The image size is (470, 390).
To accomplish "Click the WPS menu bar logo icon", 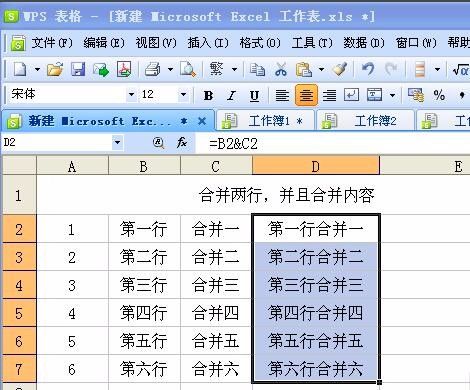I will coord(18,43).
